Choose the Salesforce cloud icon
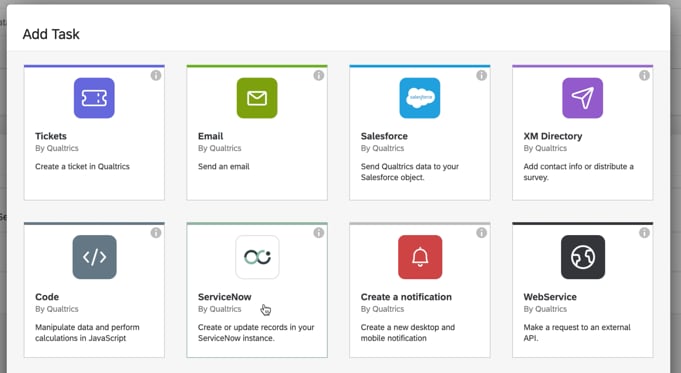Screen dimensions: 681x373 pyautogui.click(x=420, y=98)
